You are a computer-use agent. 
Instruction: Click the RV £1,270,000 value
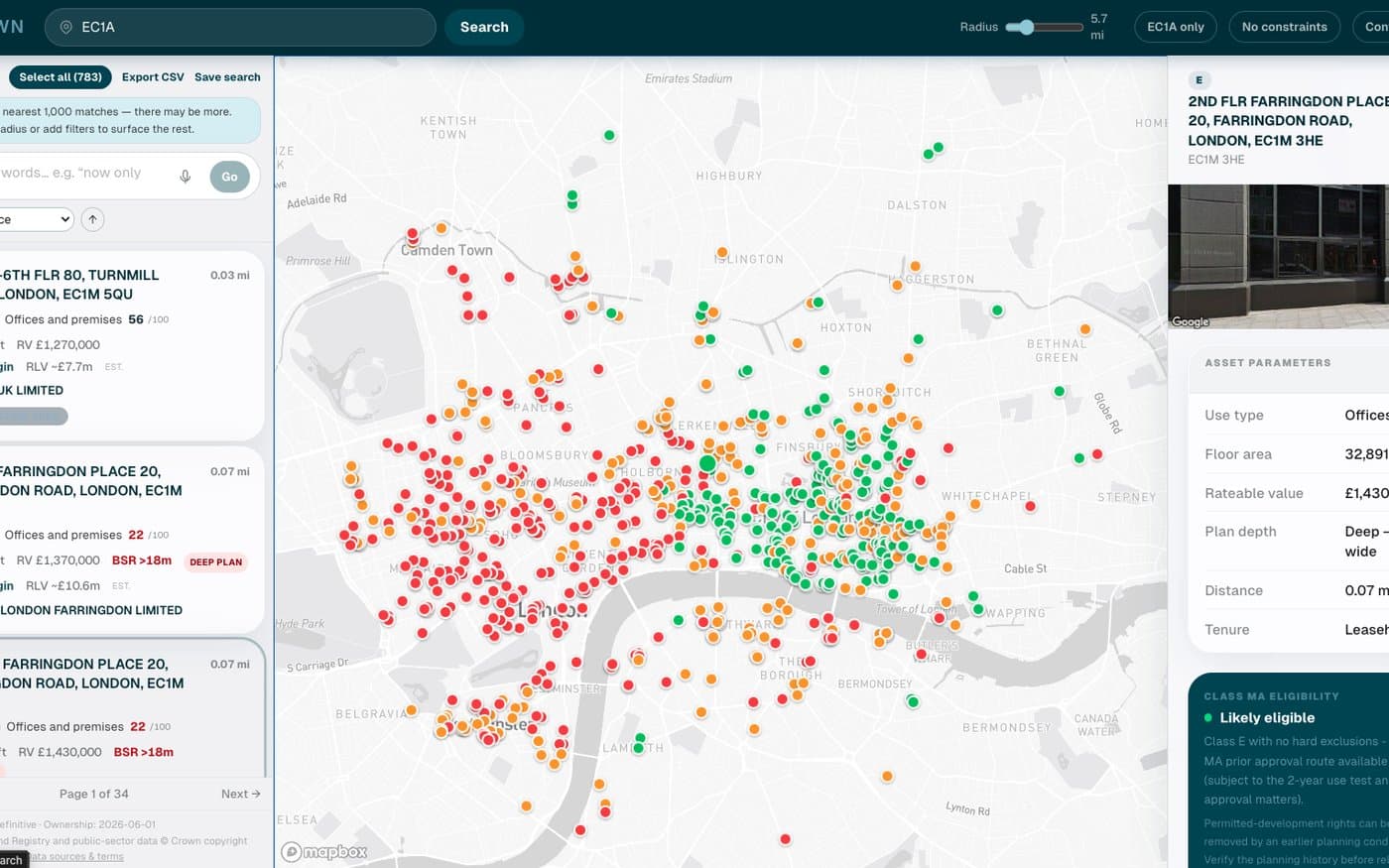pyautogui.click(x=59, y=345)
